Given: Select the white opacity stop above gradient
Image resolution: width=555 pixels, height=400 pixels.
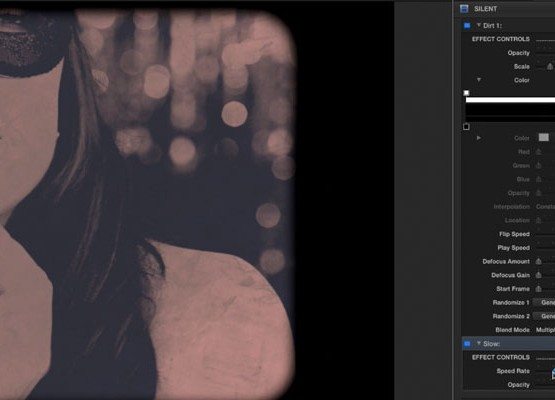Looking at the screenshot, I should pyautogui.click(x=466, y=93).
